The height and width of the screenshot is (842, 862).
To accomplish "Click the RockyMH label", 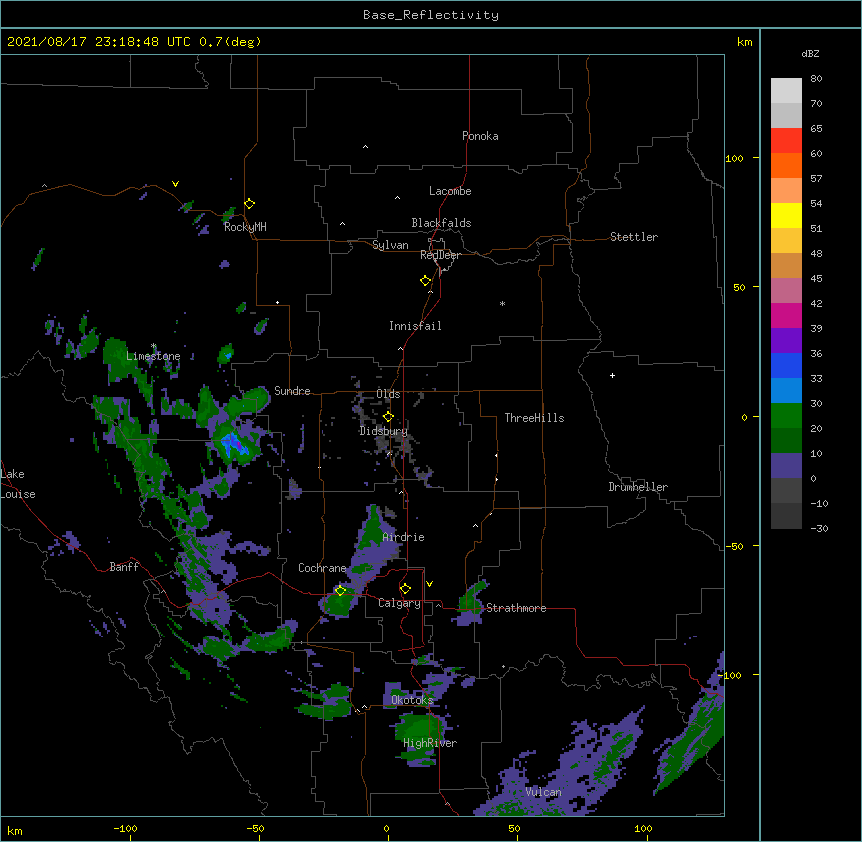I will point(245,227).
